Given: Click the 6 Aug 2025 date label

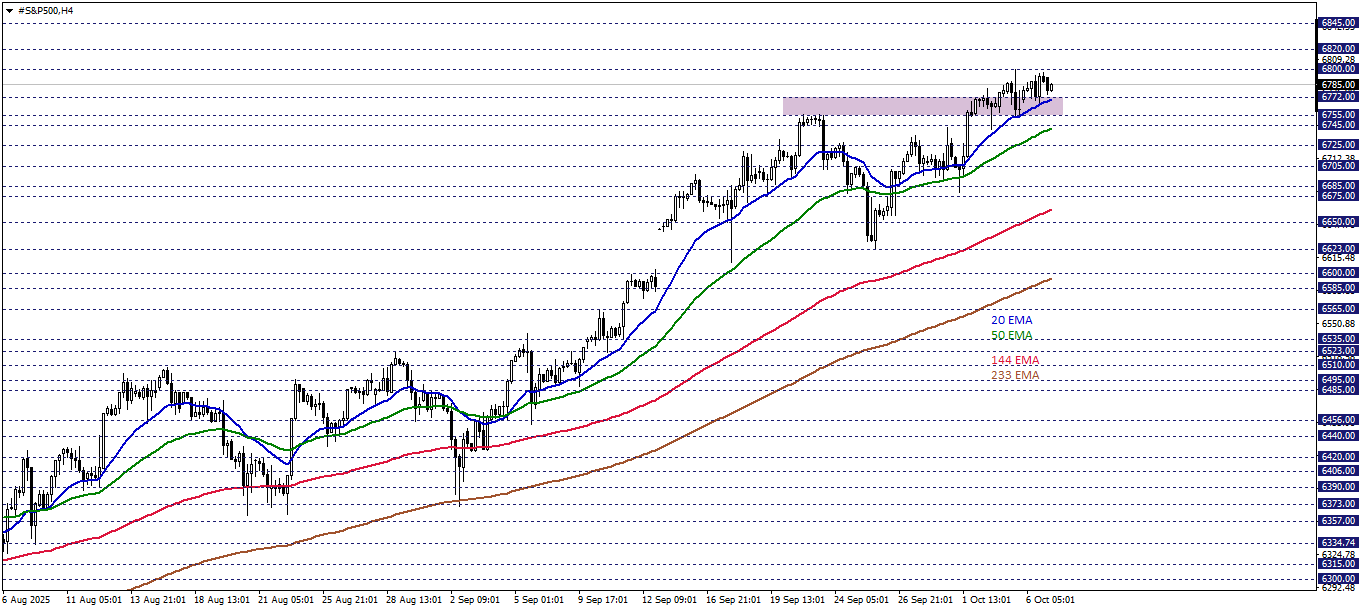Looking at the screenshot, I should tap(26, 600).
